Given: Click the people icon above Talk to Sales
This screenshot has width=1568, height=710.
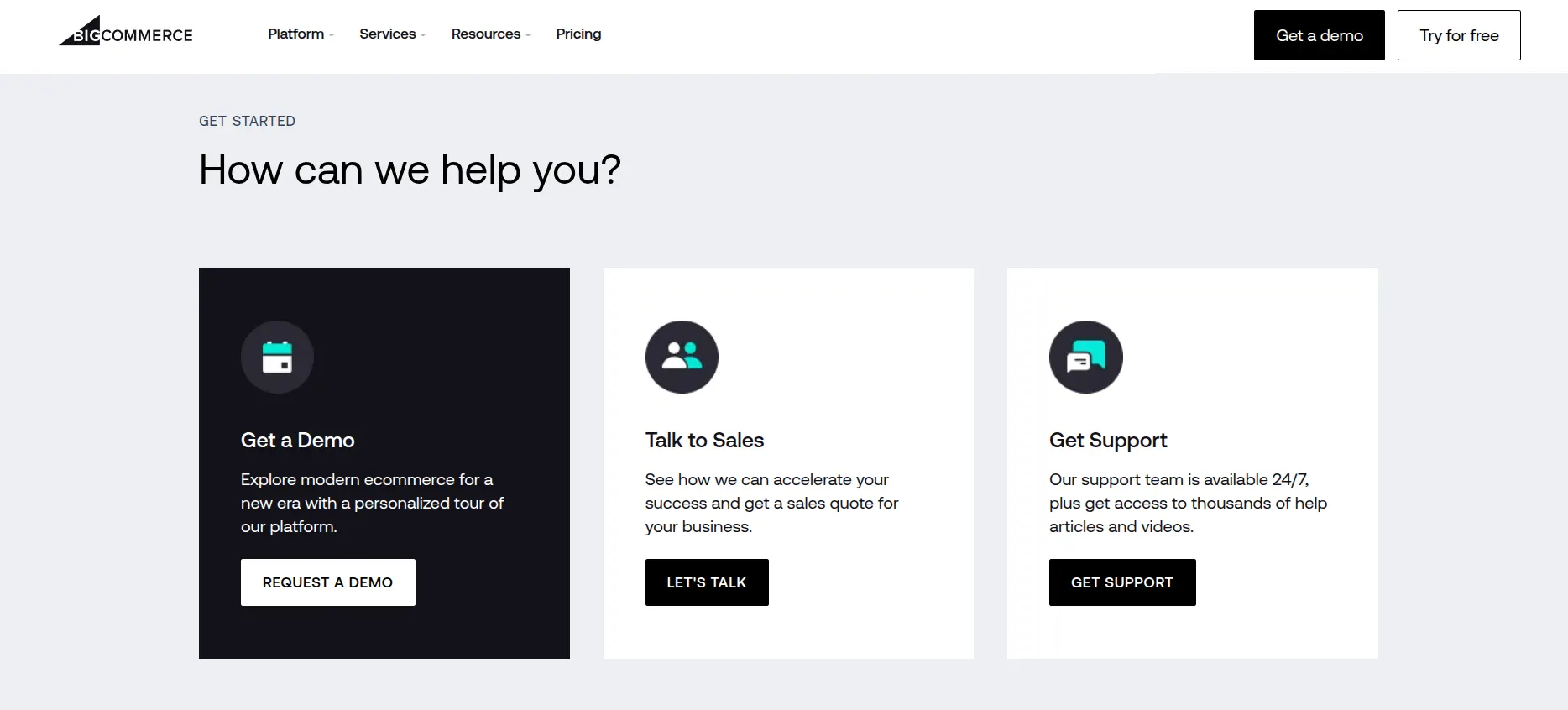Looking at the screenshot, I should coord(682,357).
